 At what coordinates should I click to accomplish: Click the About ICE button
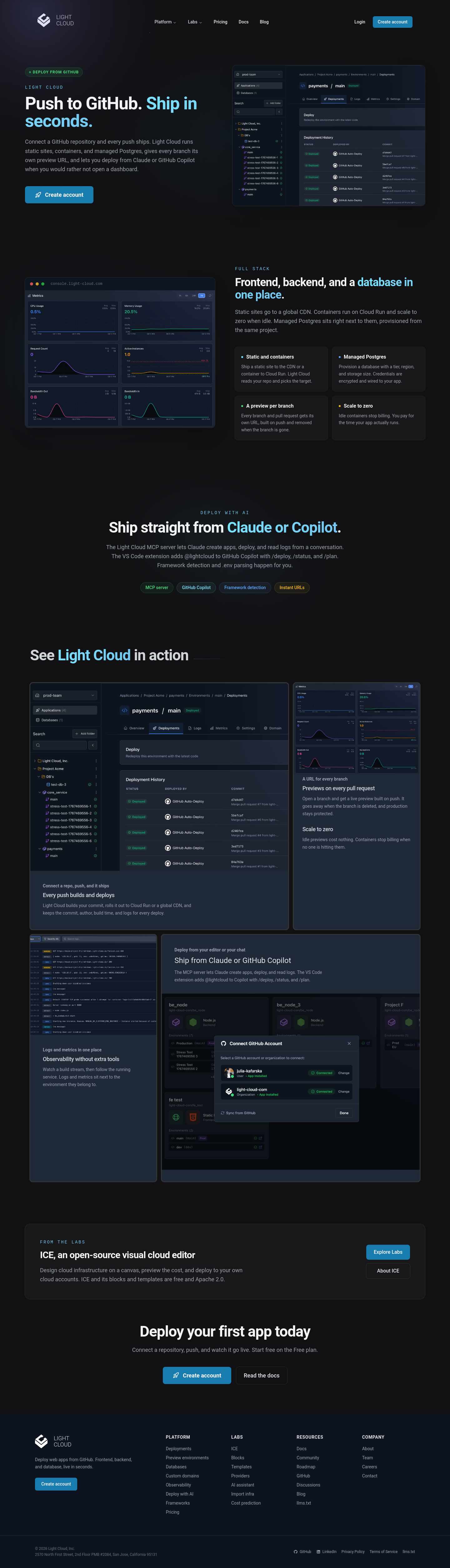click(x=388, y=1271)
